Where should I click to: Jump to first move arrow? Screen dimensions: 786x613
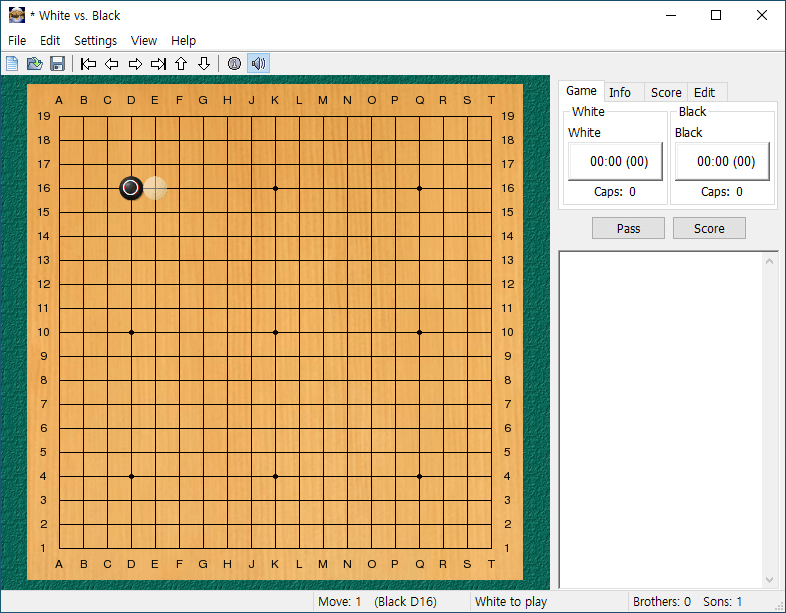tap(88, 64)
